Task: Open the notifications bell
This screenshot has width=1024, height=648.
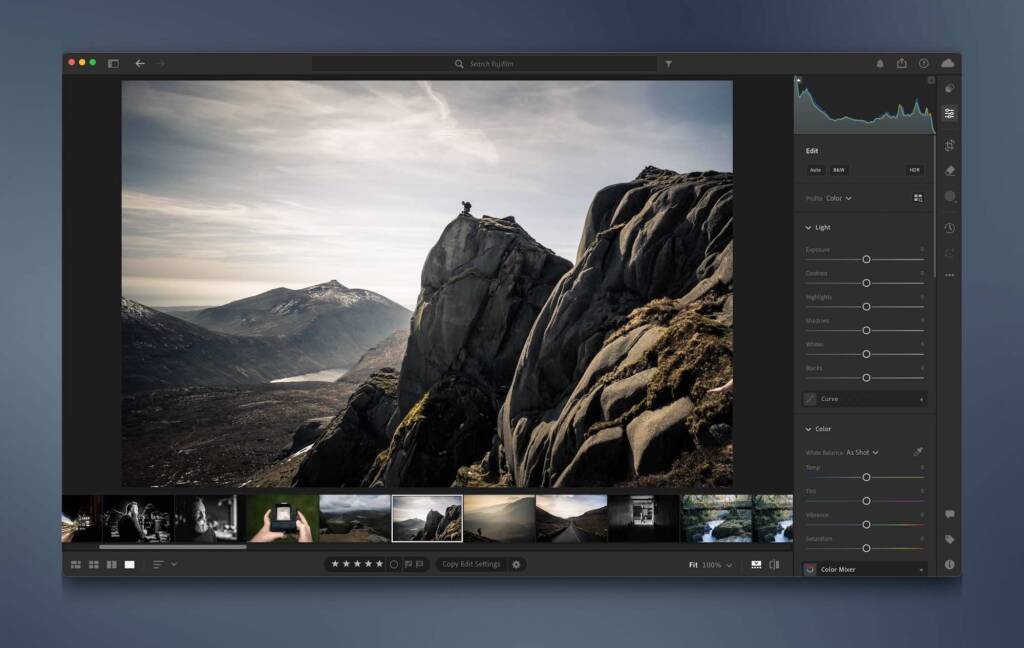Action: coord(880,63)
